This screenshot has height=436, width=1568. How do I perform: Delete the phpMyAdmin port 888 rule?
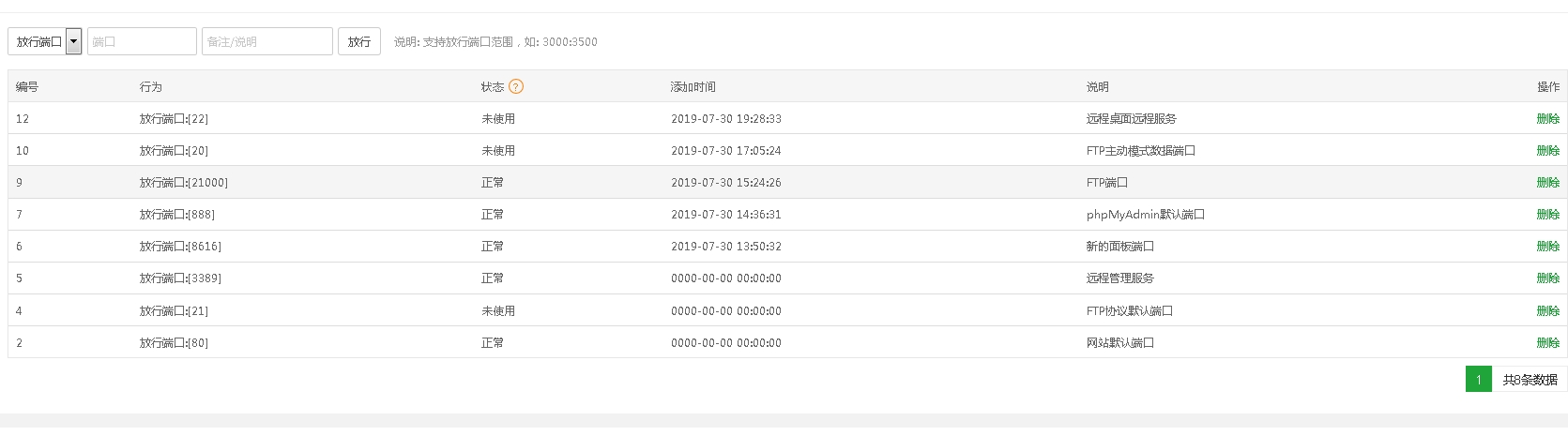pyautogui.click(x=1547, y=215)
